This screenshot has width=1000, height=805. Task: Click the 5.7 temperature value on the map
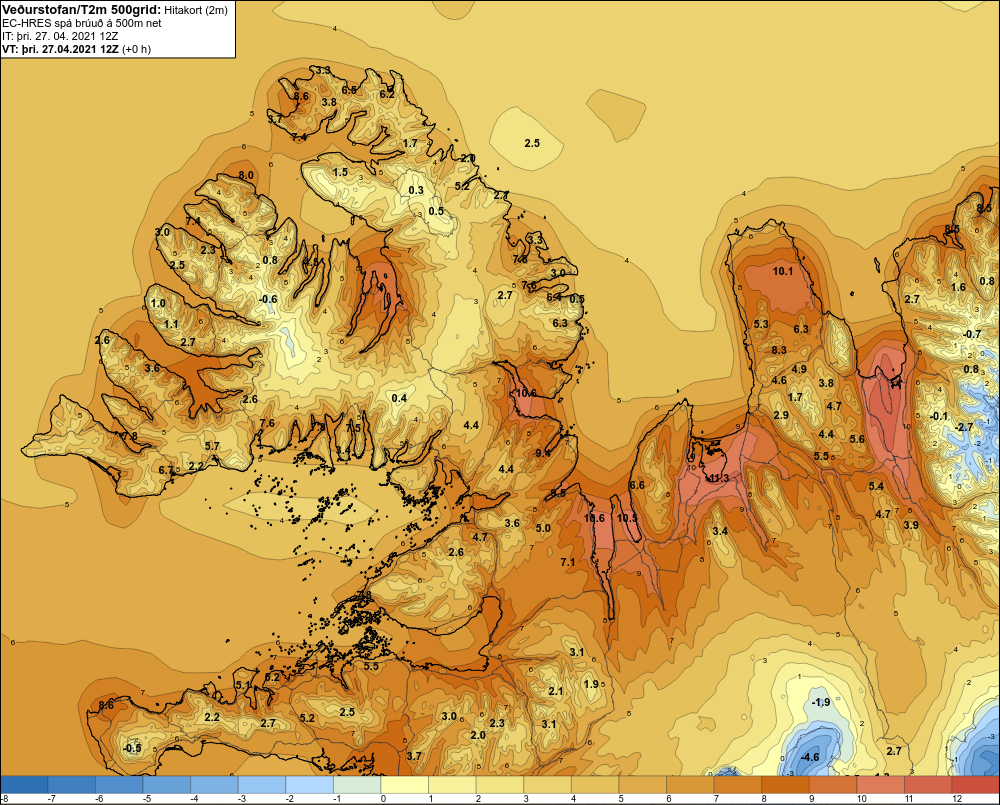[212, 446]
